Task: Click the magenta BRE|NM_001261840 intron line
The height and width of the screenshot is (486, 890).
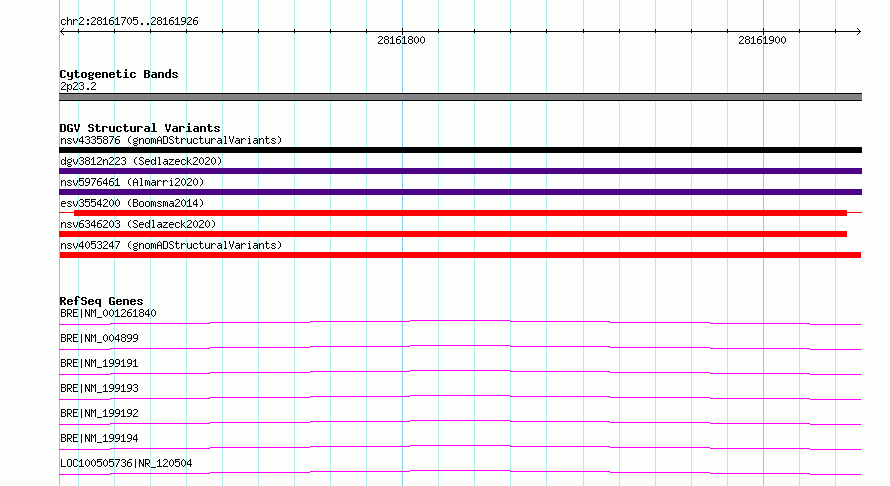Action: click(460, 322)
